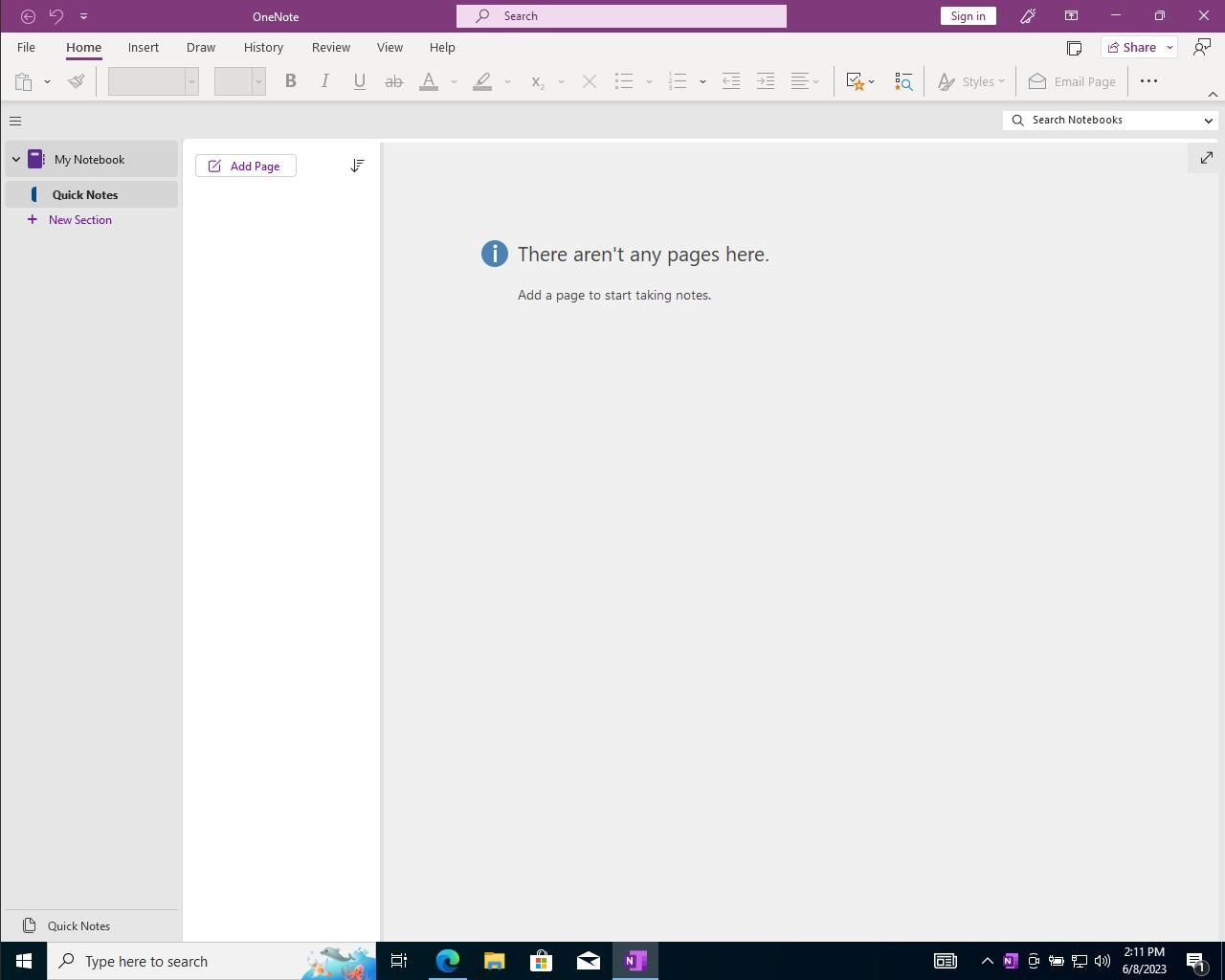Collapse the My Notebook tree
This screenshot has width=1225, height=980.
point(16,160)
